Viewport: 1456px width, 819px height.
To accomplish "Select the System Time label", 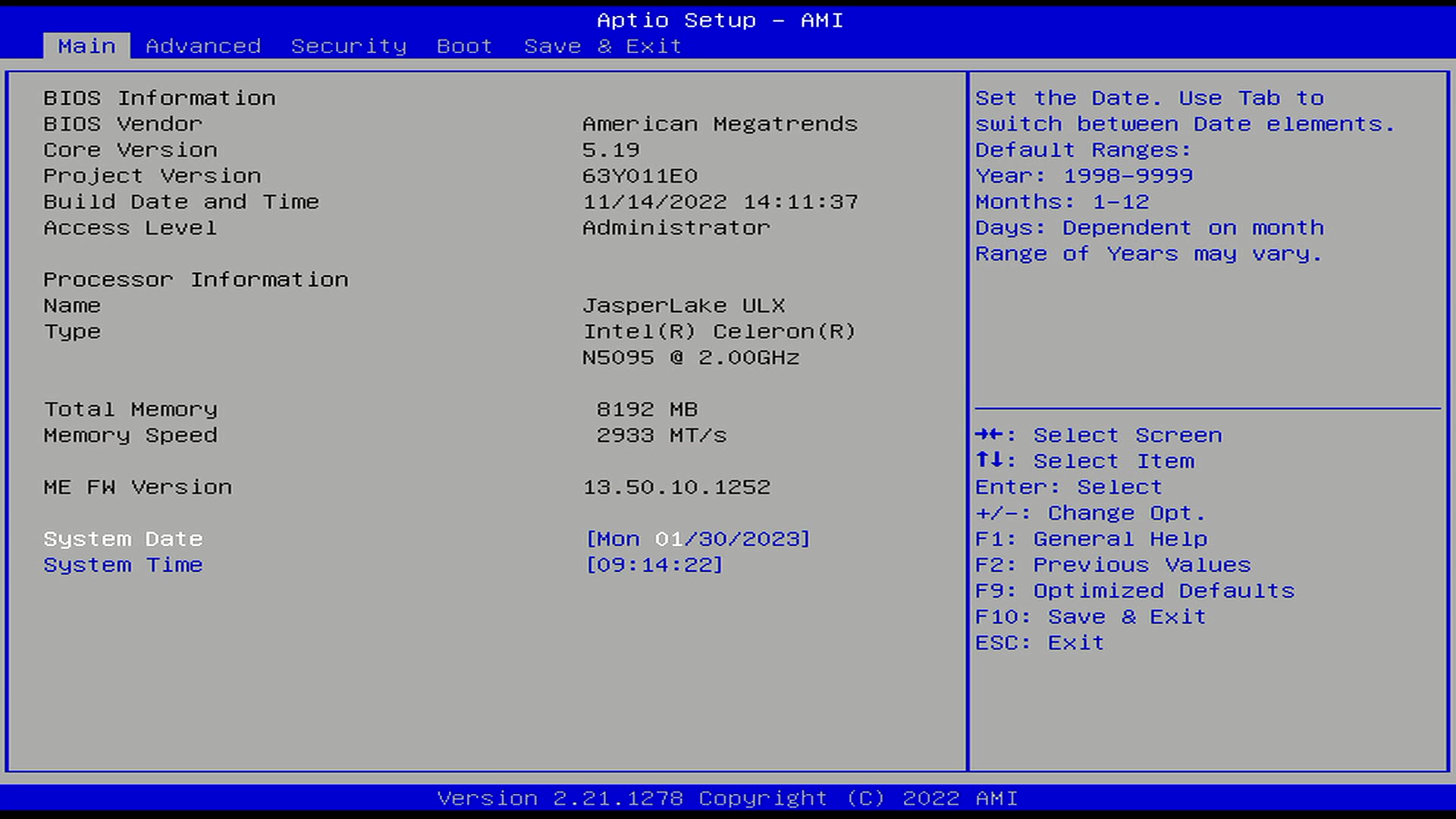I will point(123,565).
